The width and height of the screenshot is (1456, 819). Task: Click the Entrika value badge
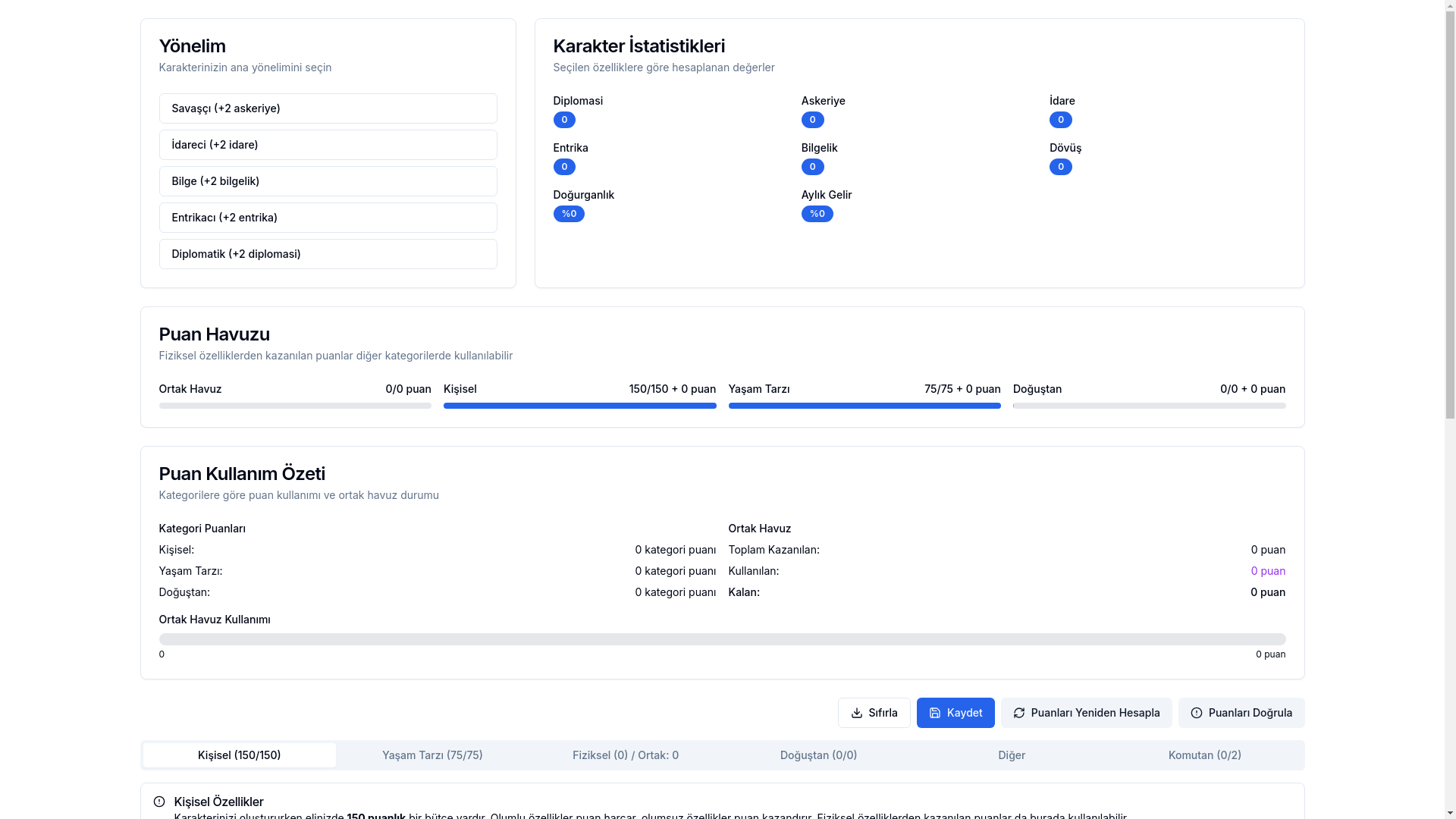[564, 167]
